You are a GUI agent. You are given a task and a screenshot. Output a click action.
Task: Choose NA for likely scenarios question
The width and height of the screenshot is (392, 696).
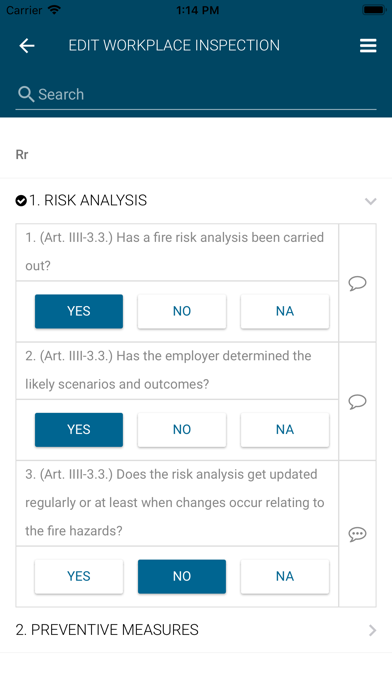click(x=285, y=430)
